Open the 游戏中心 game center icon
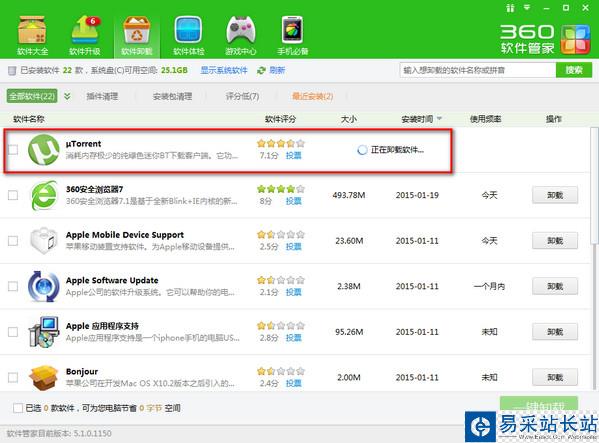The height and width of the screenshot is (443, 599). click(240, 35)
